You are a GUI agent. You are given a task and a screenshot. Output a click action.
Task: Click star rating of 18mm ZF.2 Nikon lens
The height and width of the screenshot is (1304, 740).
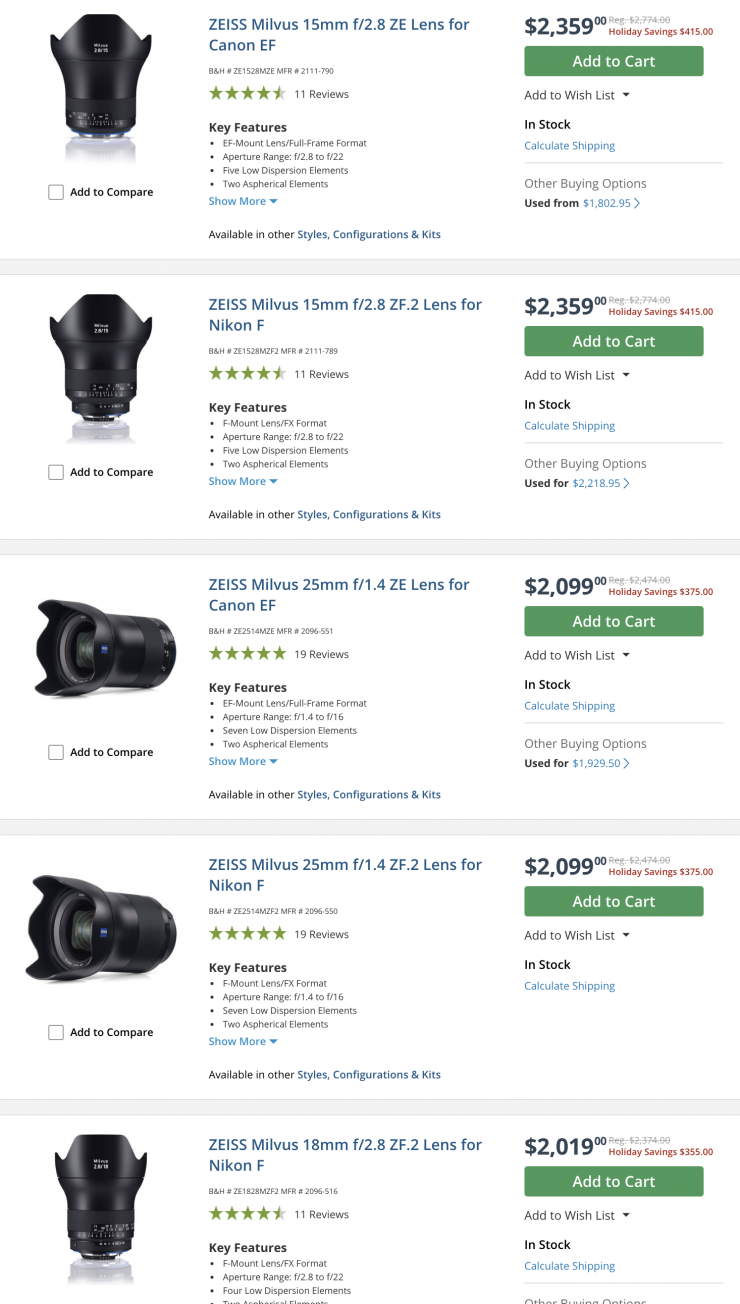tap(247, 1214)
